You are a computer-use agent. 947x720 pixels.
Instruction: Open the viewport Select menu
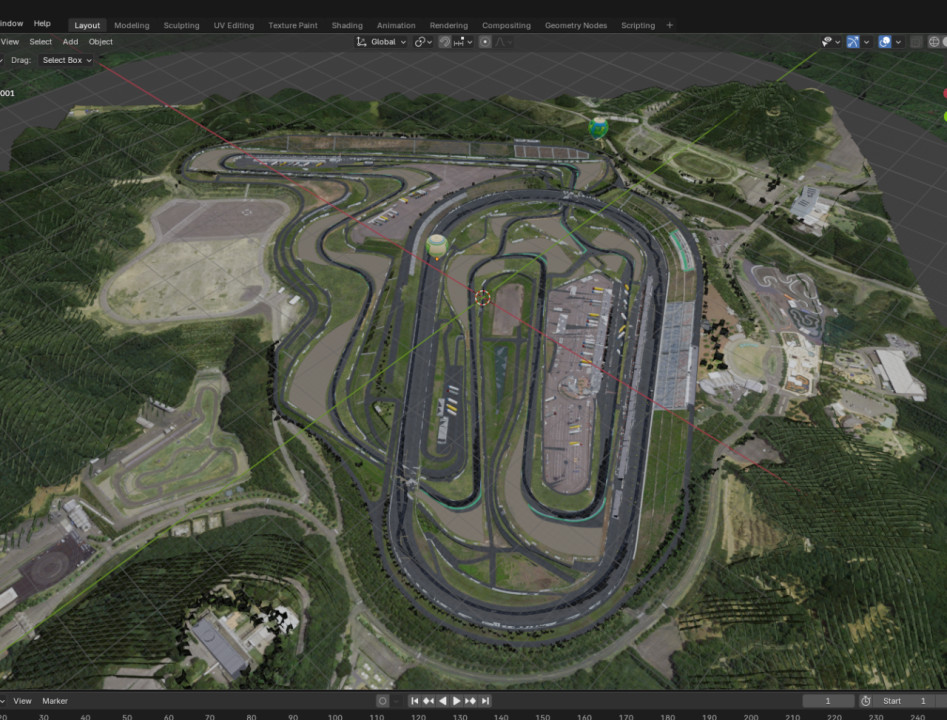[40, 42]
